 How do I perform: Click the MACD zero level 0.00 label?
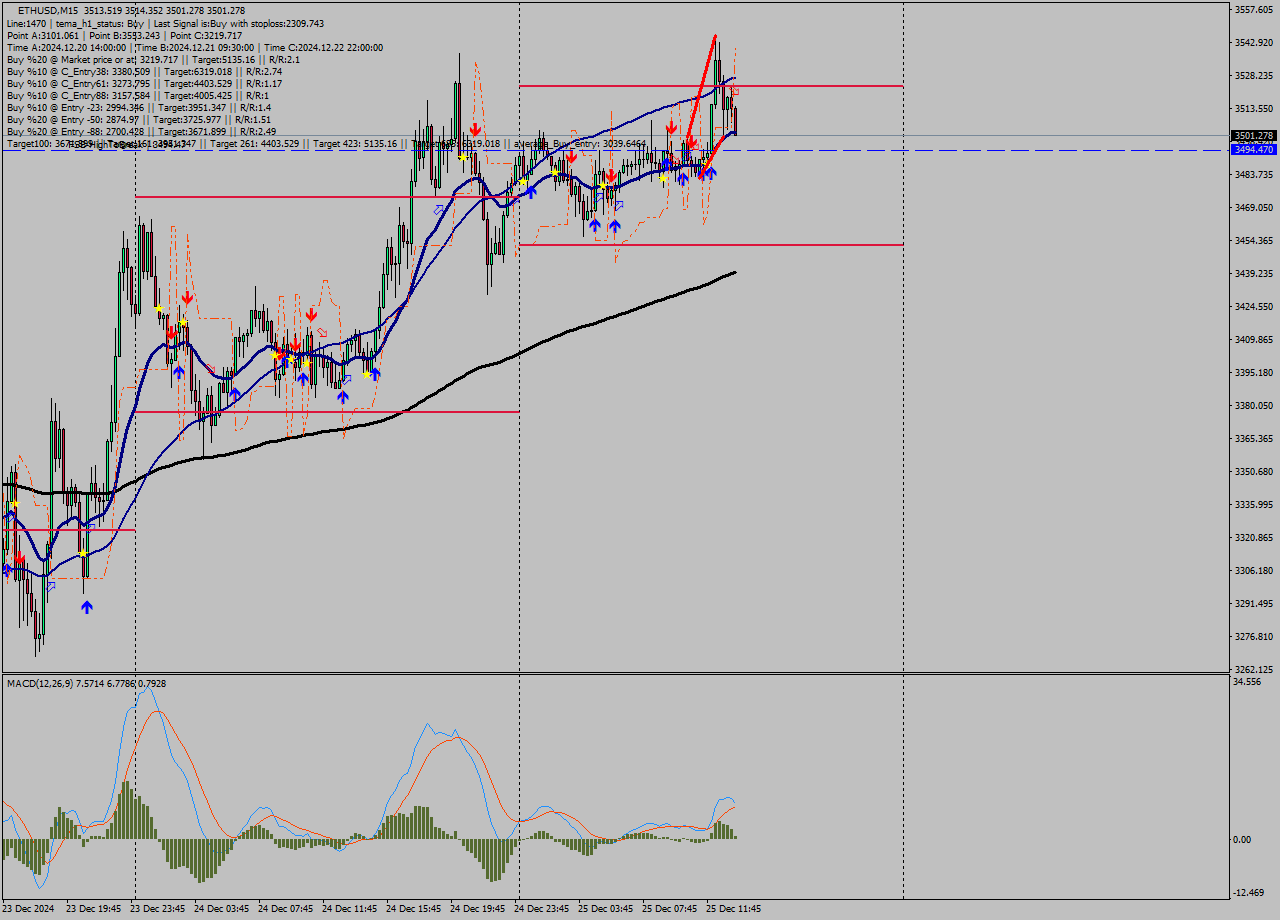point(1243,839)
